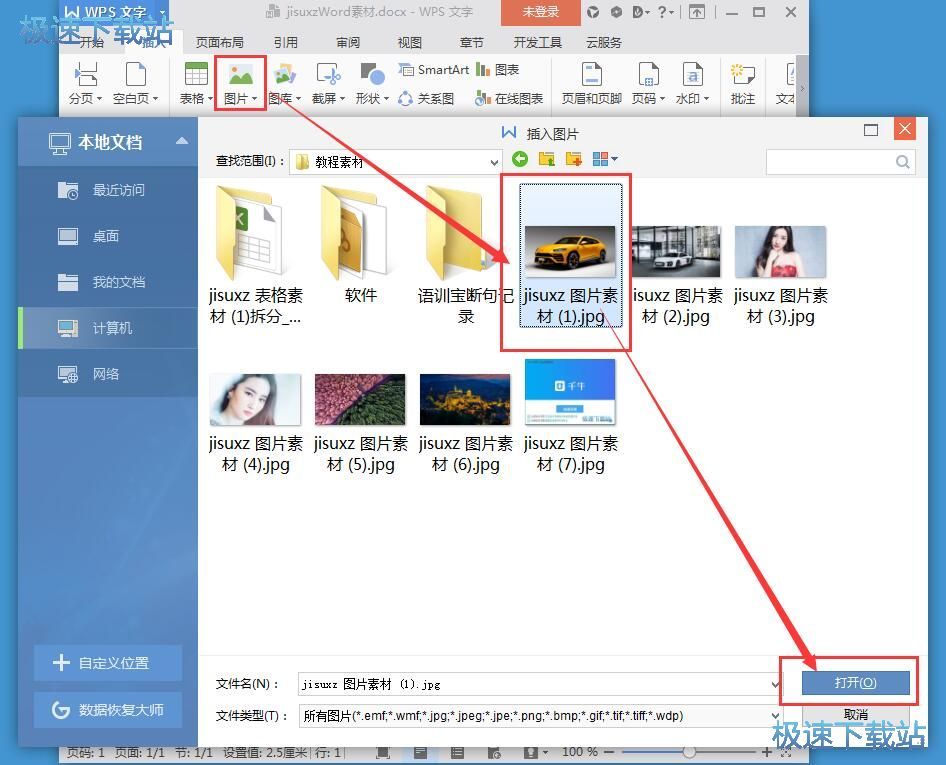Select 计算机 computer location
This screenshot has height=765, width=946.
tap(107, 328)
